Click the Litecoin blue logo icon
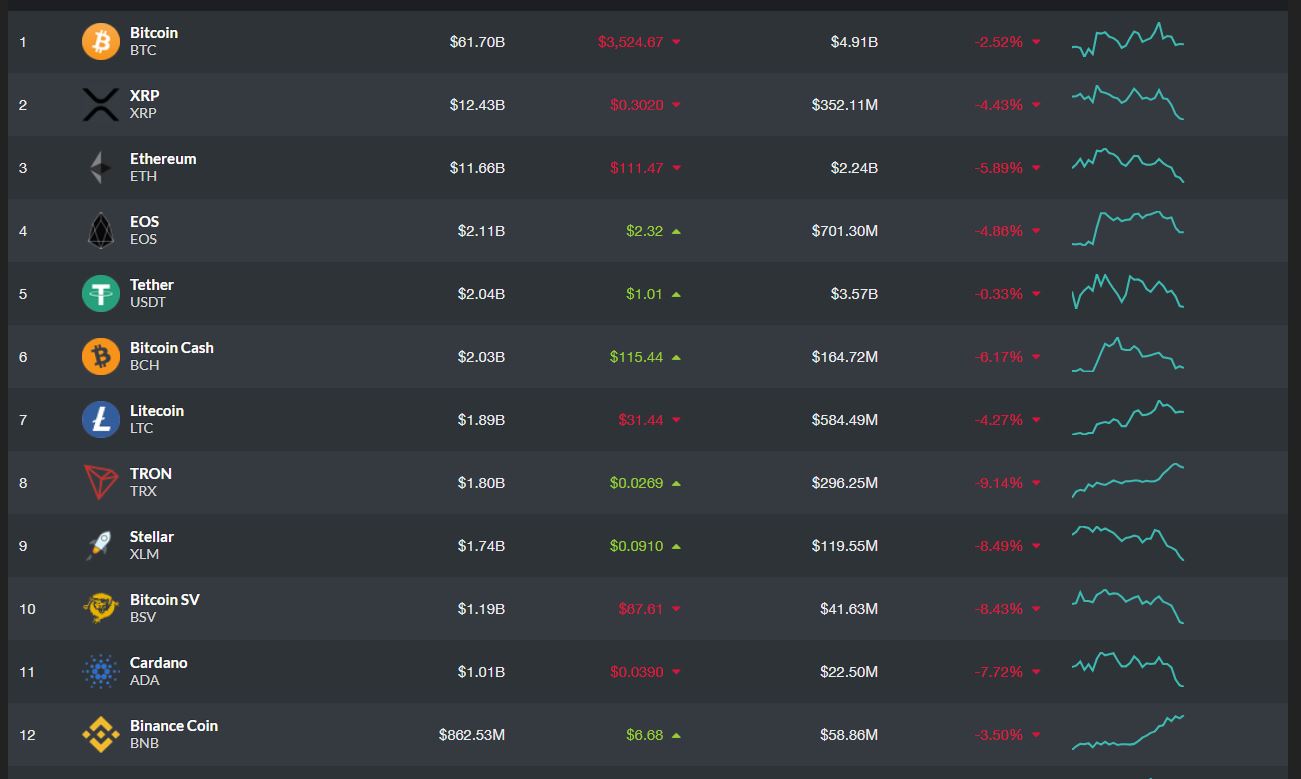1301x779 pixels. tap(100, 420)
